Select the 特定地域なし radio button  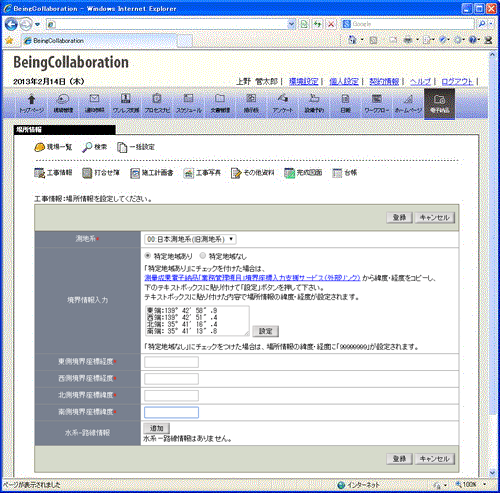(x=202, y=256)
